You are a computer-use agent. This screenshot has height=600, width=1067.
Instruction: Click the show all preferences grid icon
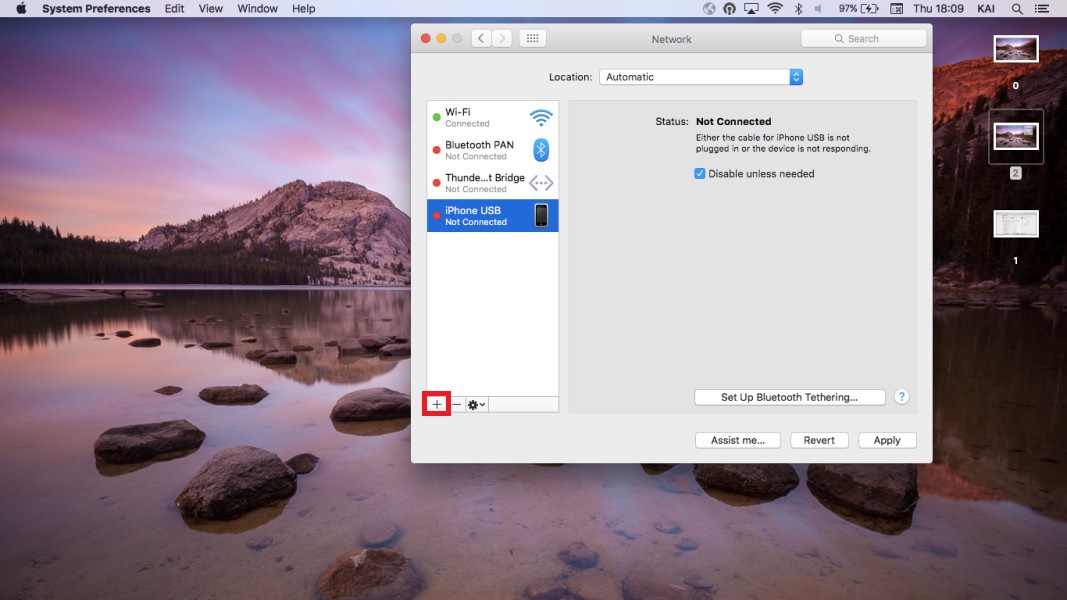tap(532, 38)
